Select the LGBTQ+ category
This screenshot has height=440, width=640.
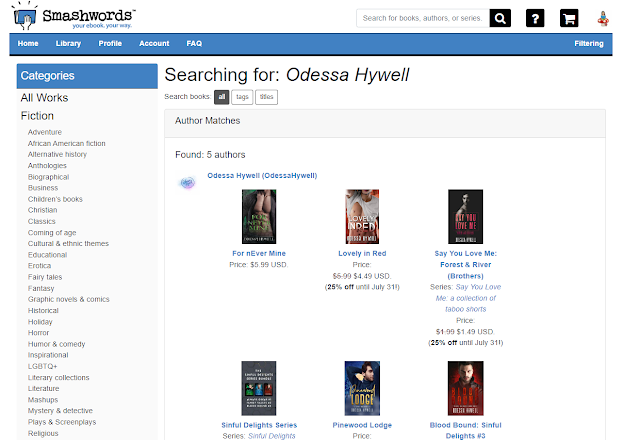pos(42,366)
